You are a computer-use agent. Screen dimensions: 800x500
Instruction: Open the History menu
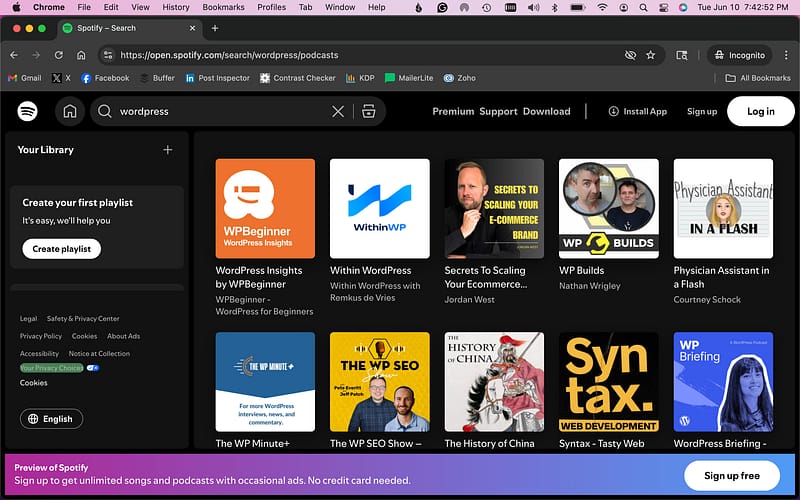[176, 7]
